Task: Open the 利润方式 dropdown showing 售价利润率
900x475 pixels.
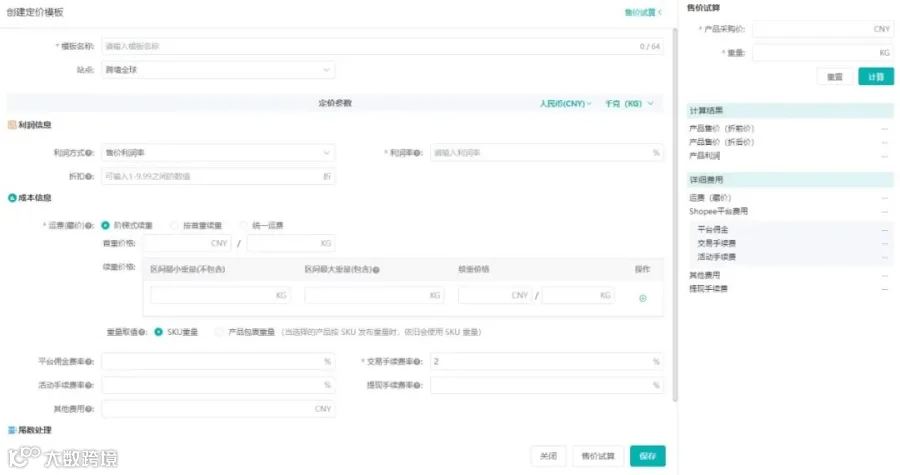Action: tap(218, 153)
